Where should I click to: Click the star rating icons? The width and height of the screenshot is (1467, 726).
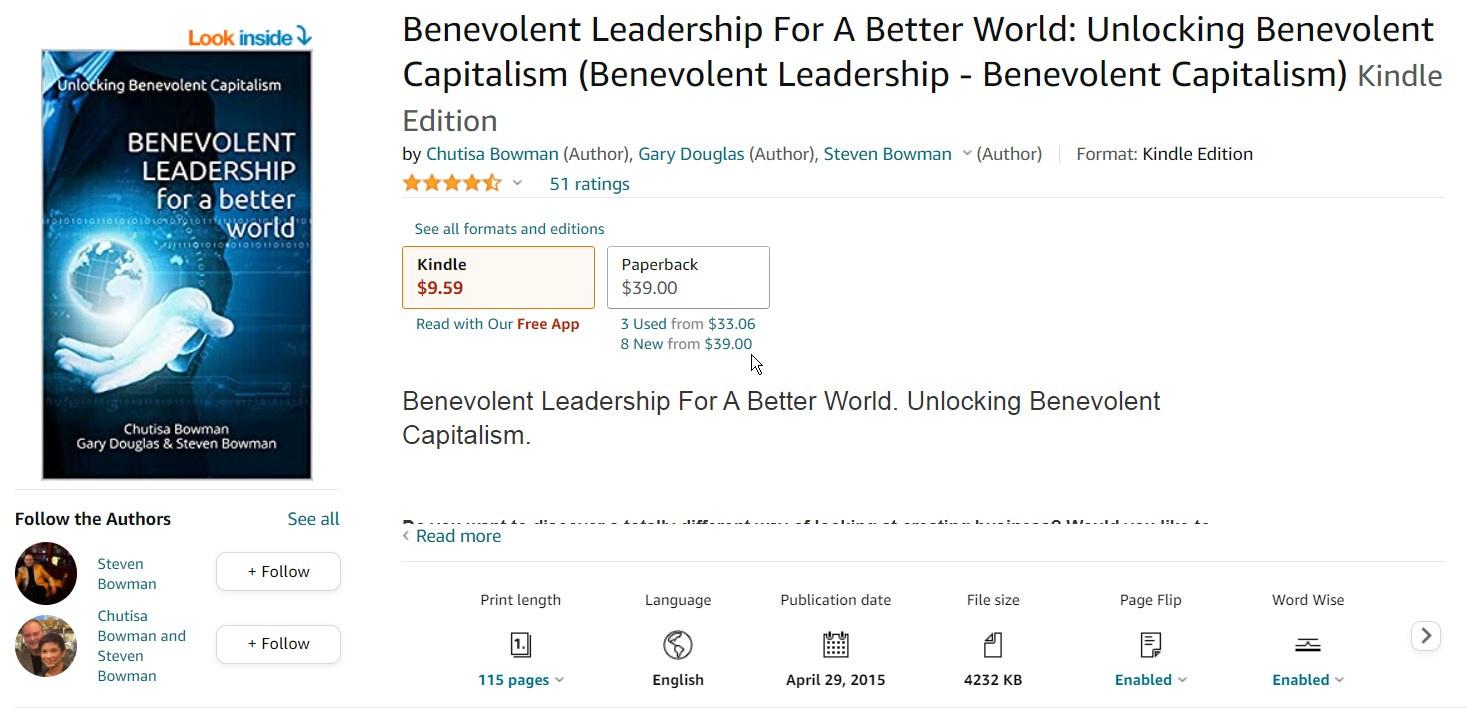click(451, 183)
